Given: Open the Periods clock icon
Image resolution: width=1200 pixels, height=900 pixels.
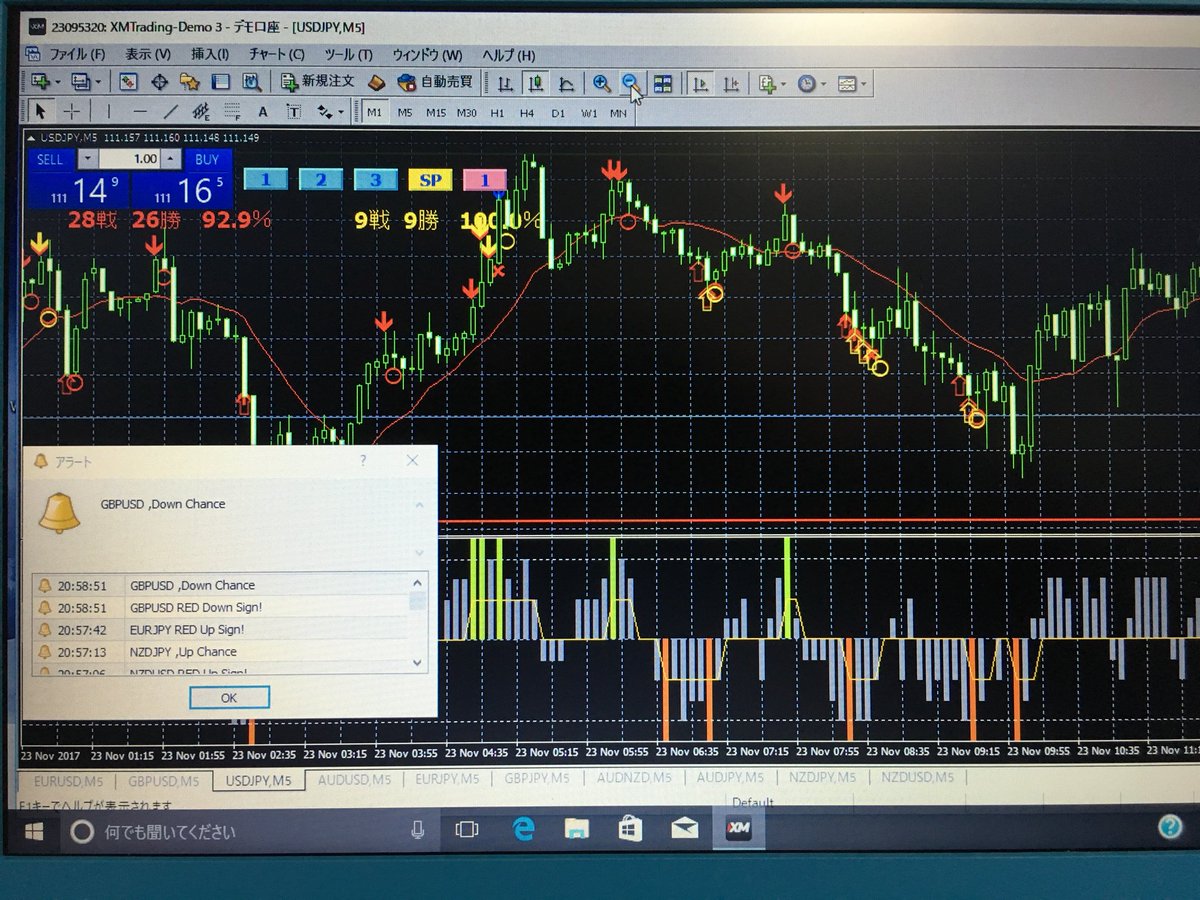Looking at the screenshot, I should (806, 84).
